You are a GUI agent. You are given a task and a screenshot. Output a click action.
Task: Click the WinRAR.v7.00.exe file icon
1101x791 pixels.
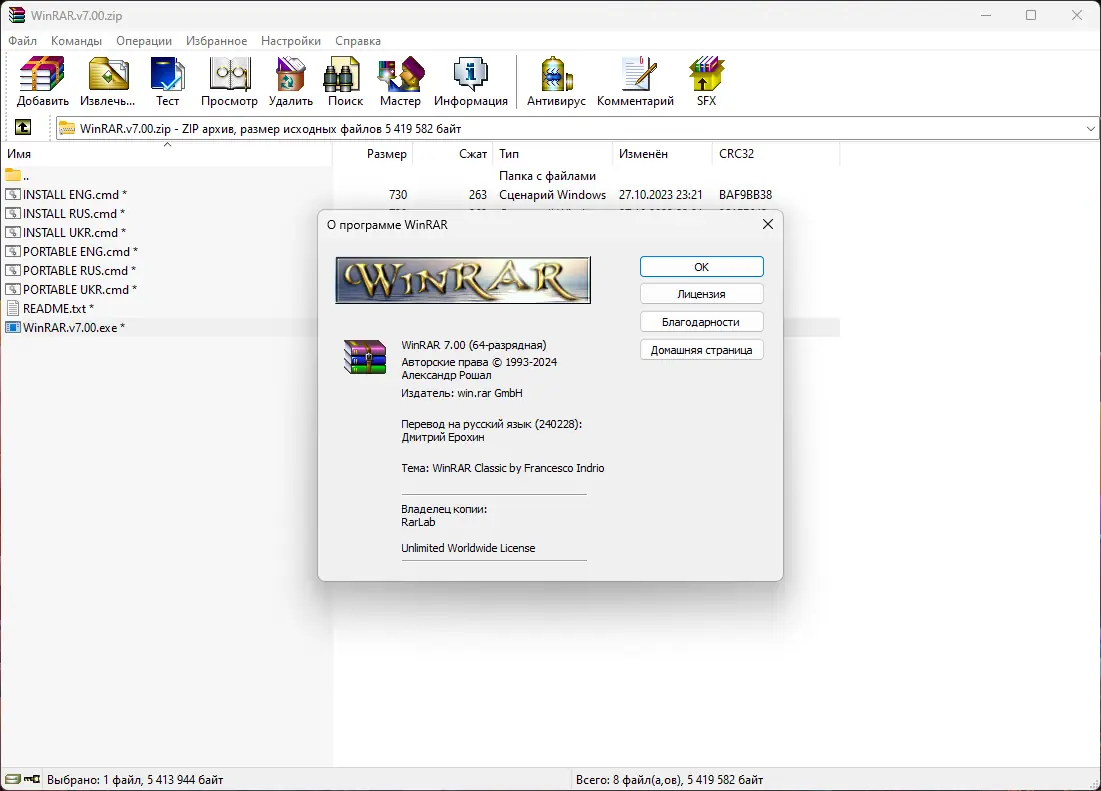[13, 327]
